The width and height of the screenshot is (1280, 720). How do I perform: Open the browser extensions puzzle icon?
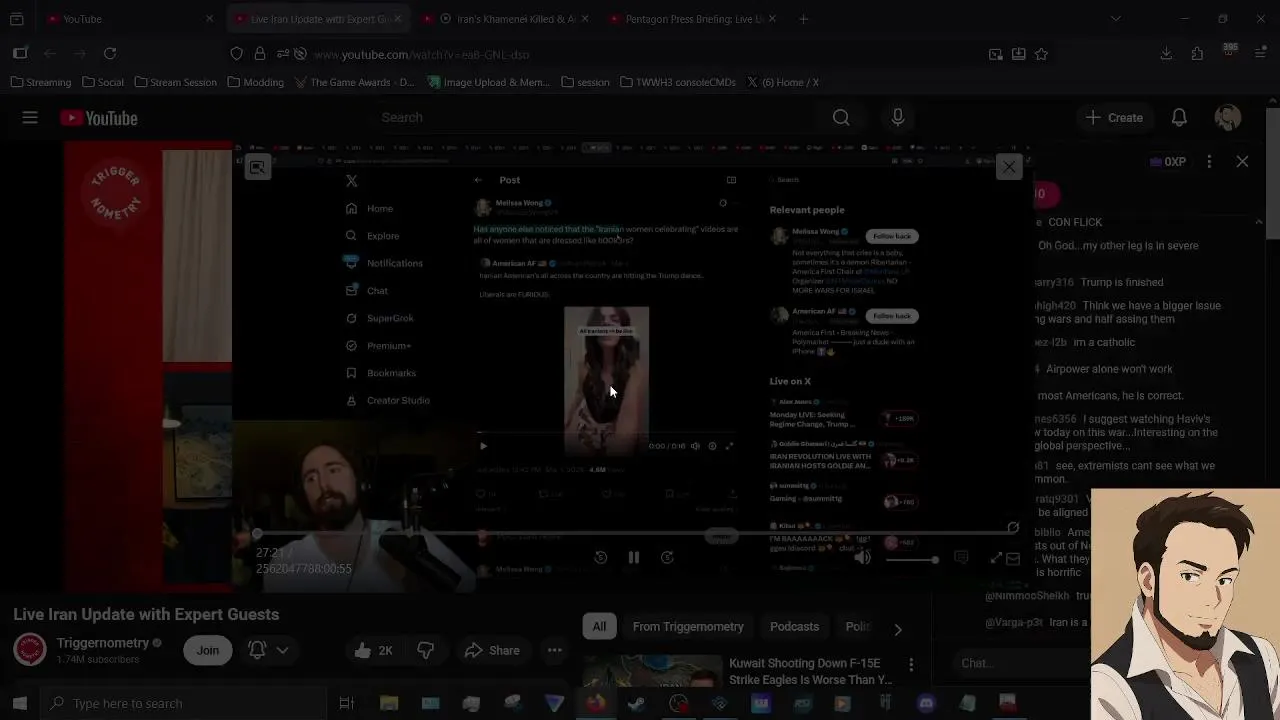click(x=1197, y=53)
